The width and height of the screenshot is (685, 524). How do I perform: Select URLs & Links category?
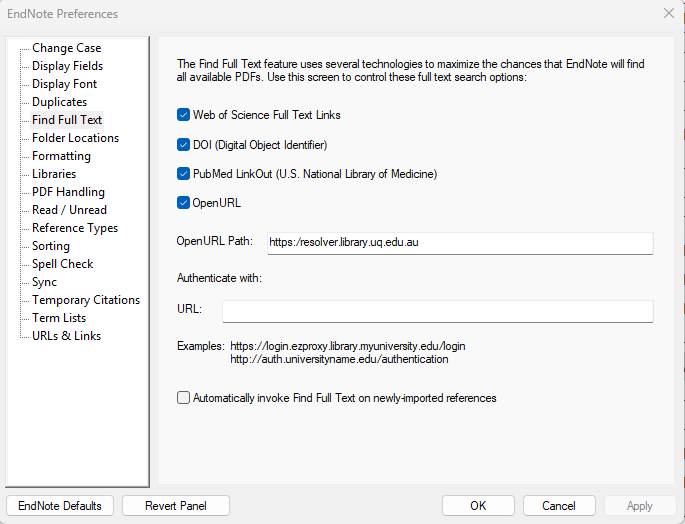(x=66, y=336)
